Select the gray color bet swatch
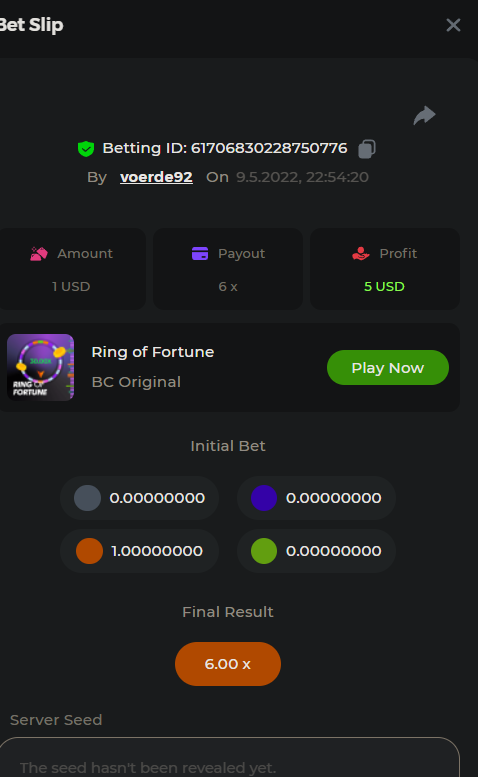 [88, 498]
